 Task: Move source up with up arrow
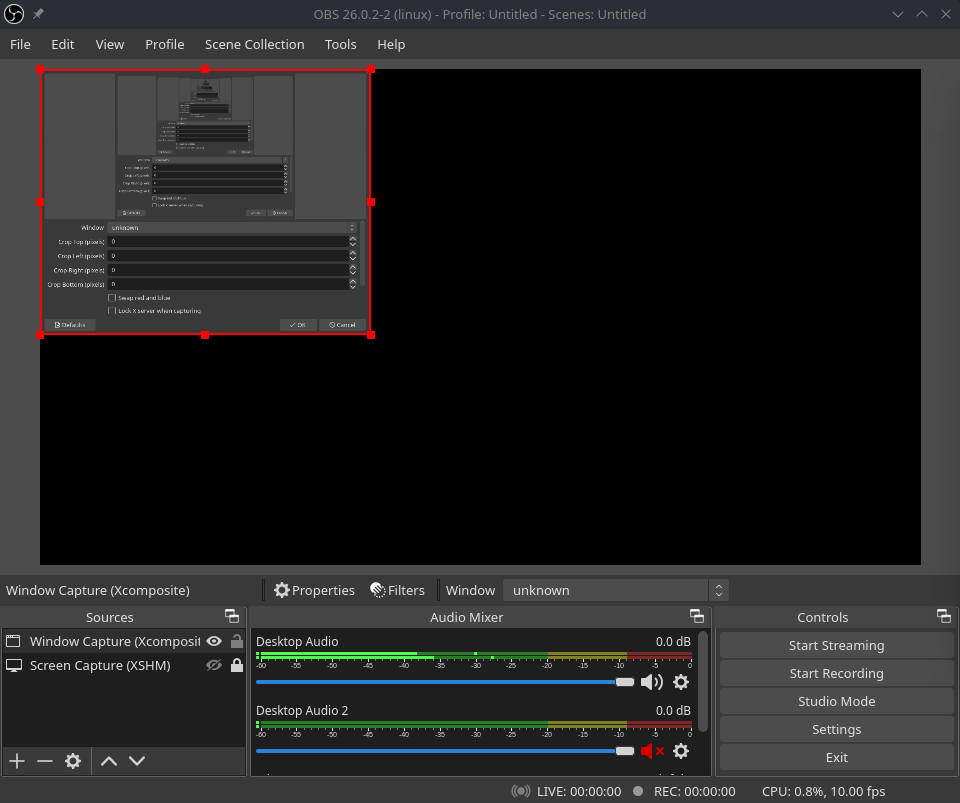tap(109, 761)
